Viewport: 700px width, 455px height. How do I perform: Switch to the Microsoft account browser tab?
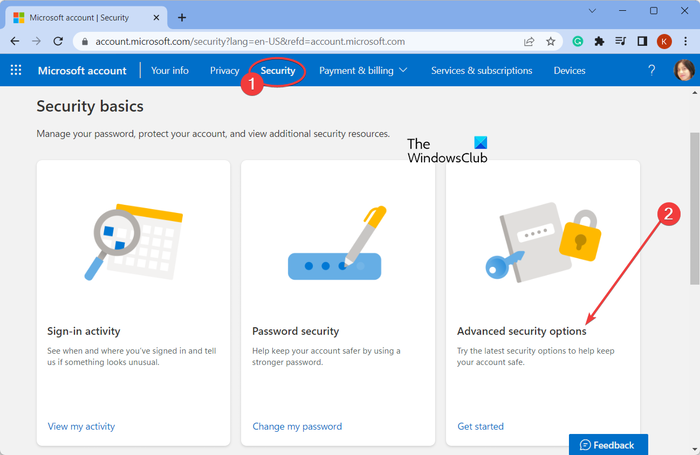pyautogui.click(x=86, y=17)
